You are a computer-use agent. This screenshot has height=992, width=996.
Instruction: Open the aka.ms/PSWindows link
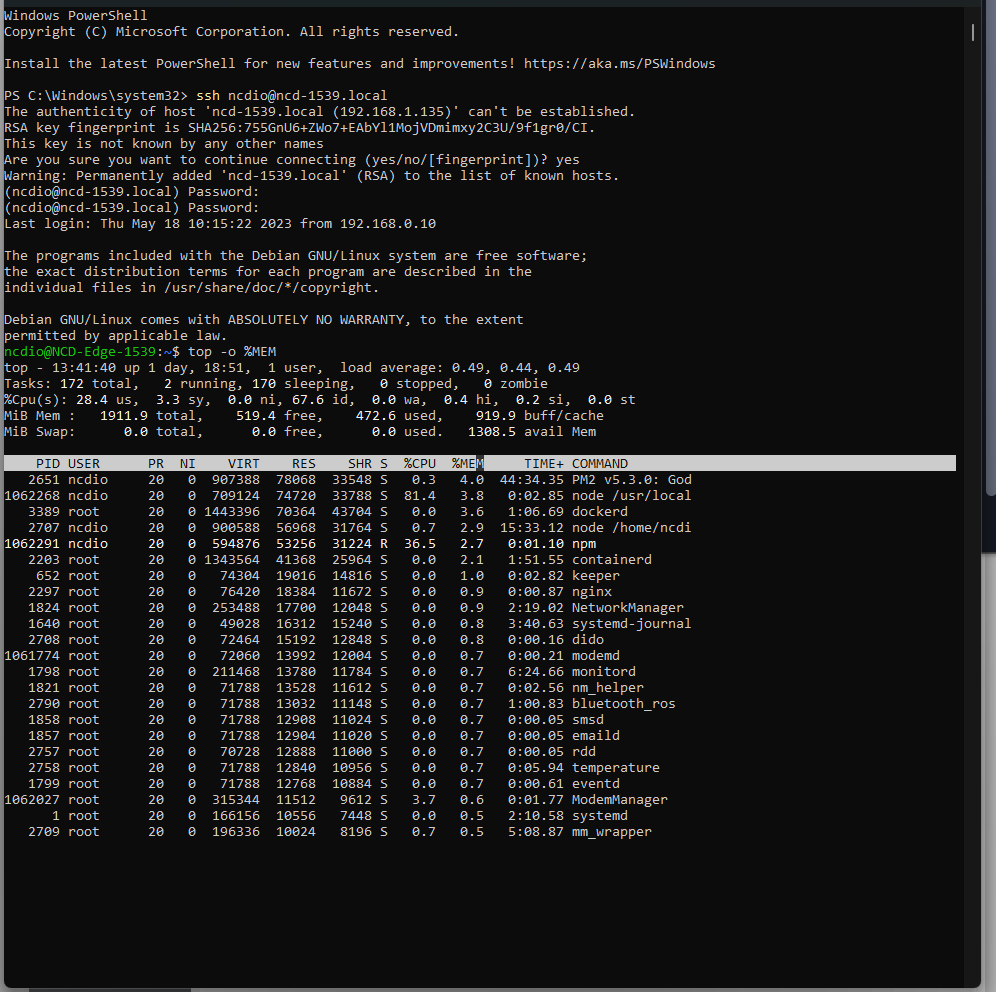pyautogui.click(x=619, y=64)
